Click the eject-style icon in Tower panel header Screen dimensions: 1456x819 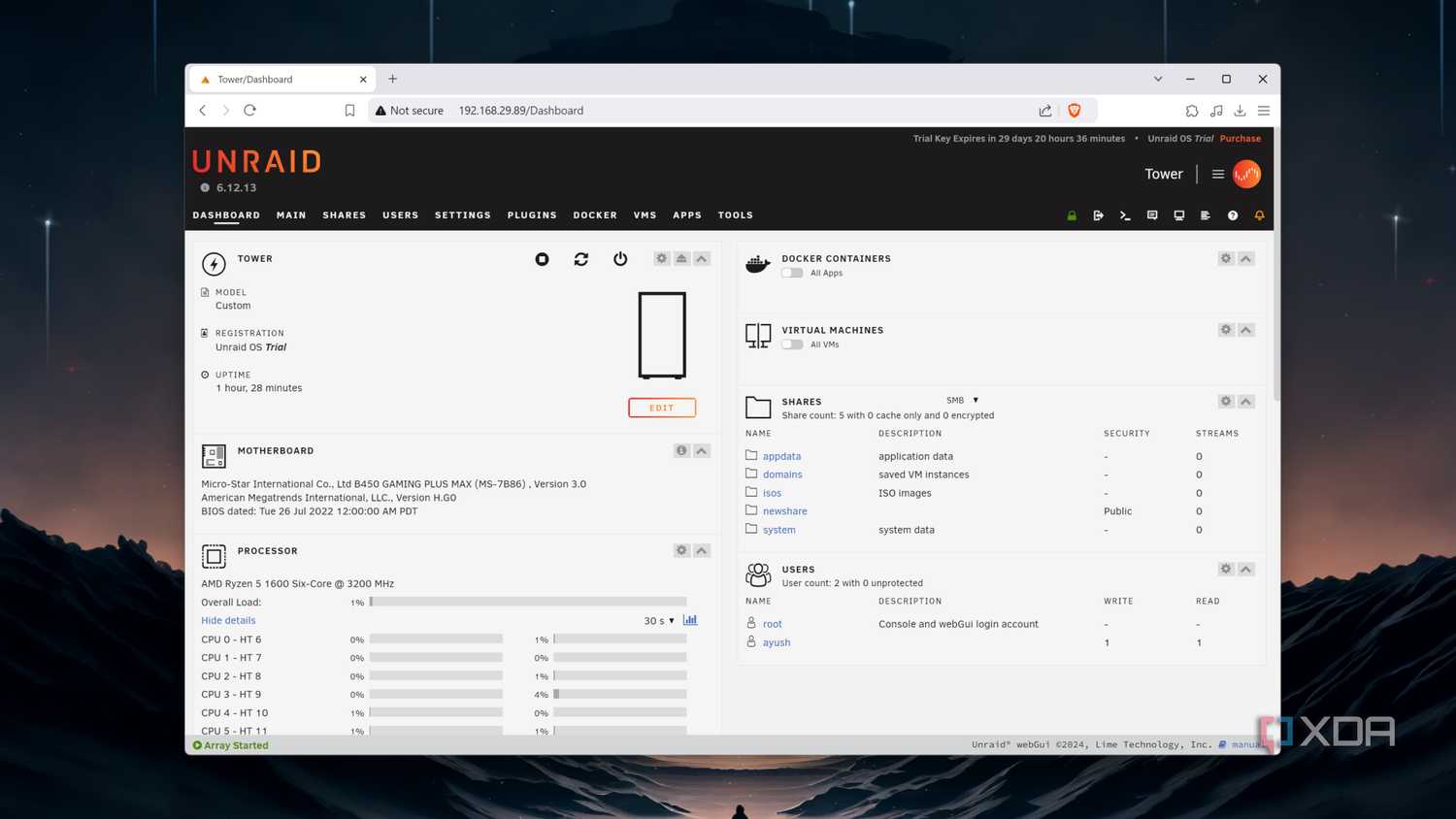681,258
